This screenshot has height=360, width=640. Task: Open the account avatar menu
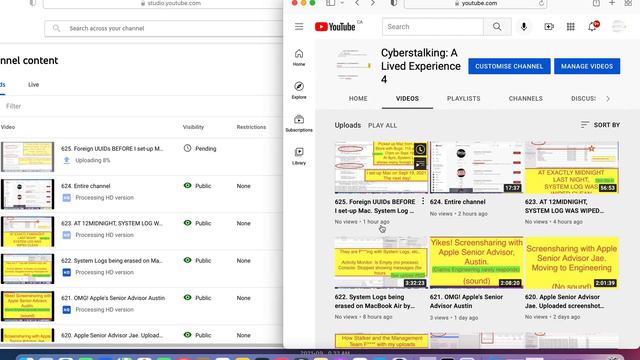point(619,27)
